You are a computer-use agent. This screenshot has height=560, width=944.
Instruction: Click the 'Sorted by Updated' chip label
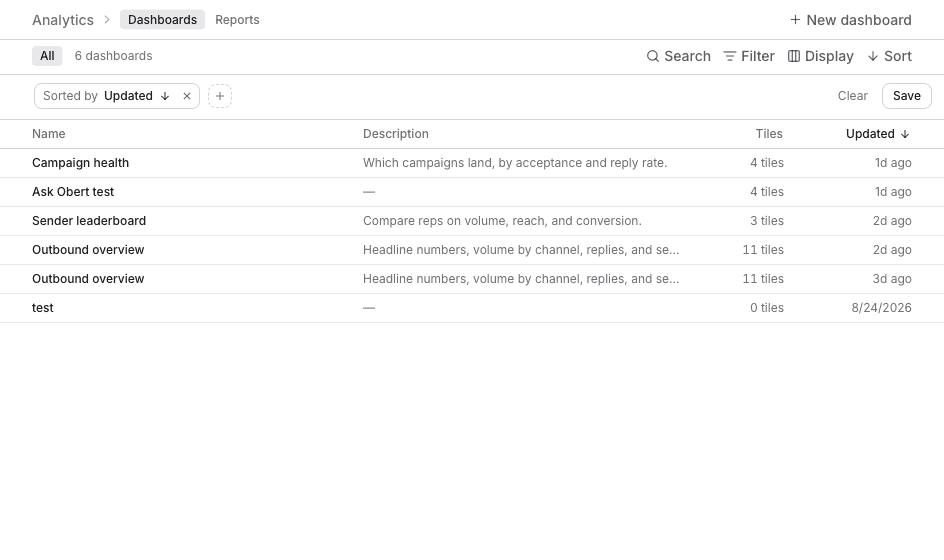click(x=98, y=96)
